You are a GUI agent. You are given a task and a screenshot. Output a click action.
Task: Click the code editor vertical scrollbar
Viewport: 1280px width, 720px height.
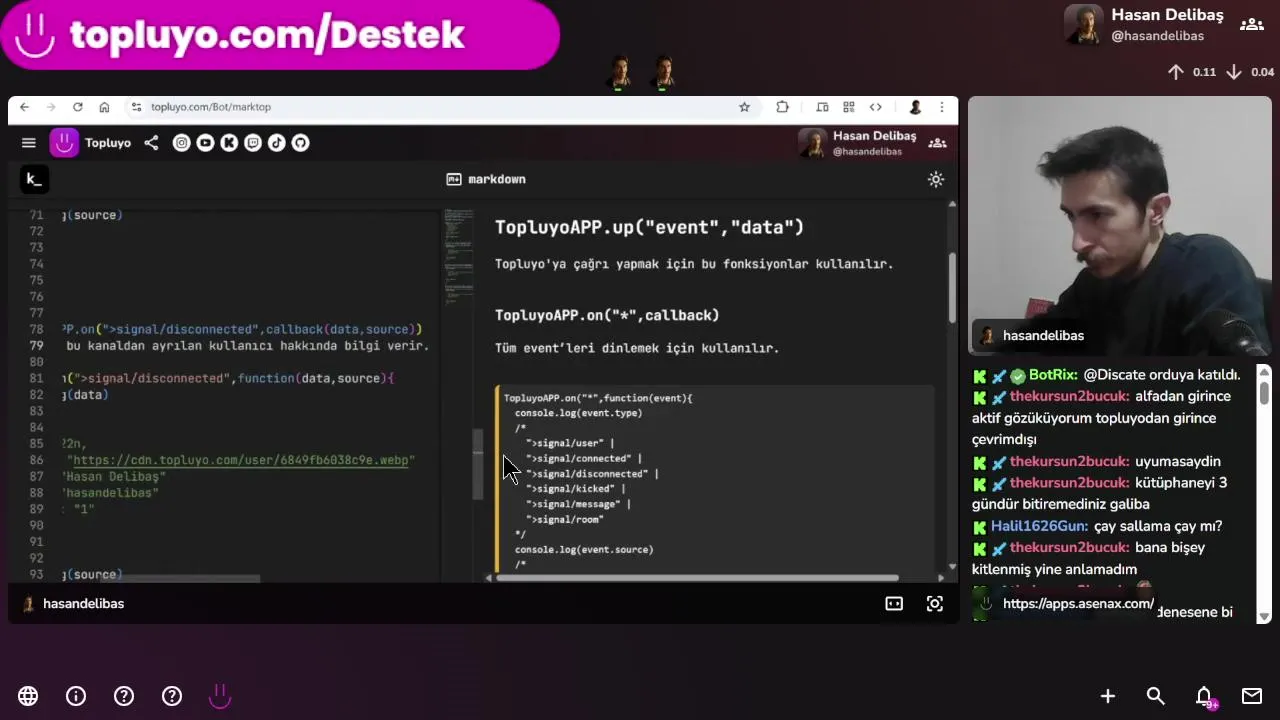coord(478,463)
